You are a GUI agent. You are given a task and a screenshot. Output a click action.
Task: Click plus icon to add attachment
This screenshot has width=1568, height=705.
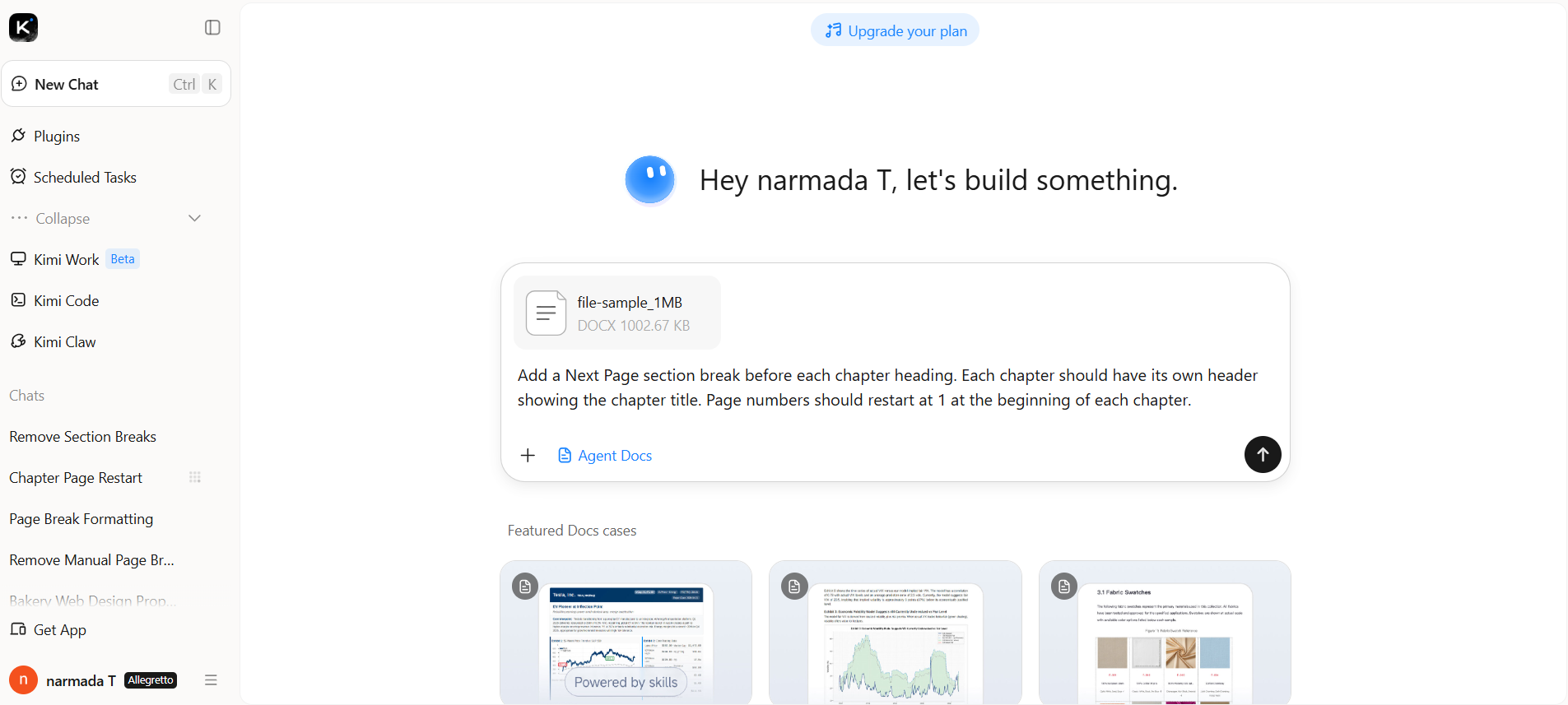pyautogui.click(x=528, y=455)
